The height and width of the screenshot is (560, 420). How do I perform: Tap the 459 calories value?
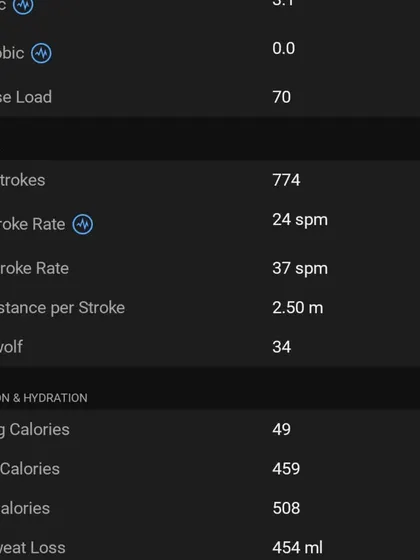point(286,469)
